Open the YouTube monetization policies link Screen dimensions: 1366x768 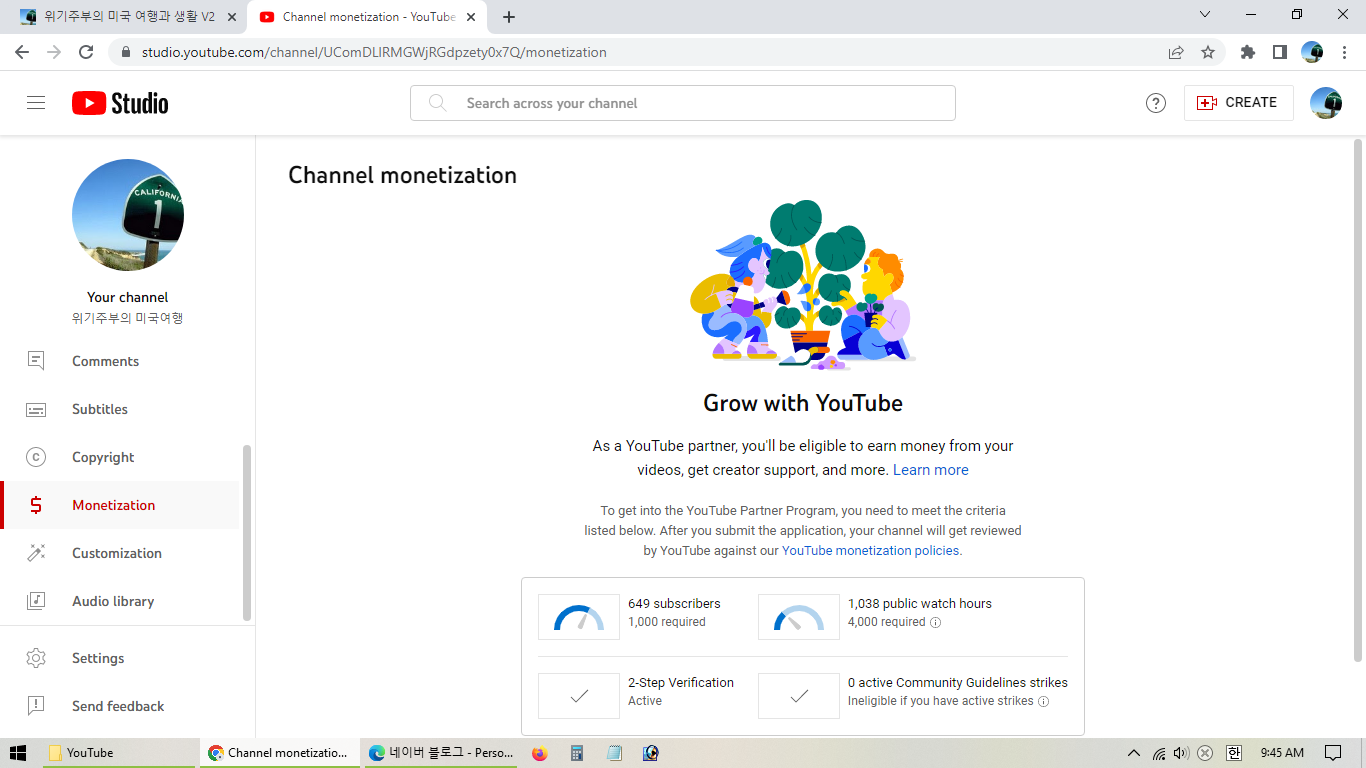point(872,551)
